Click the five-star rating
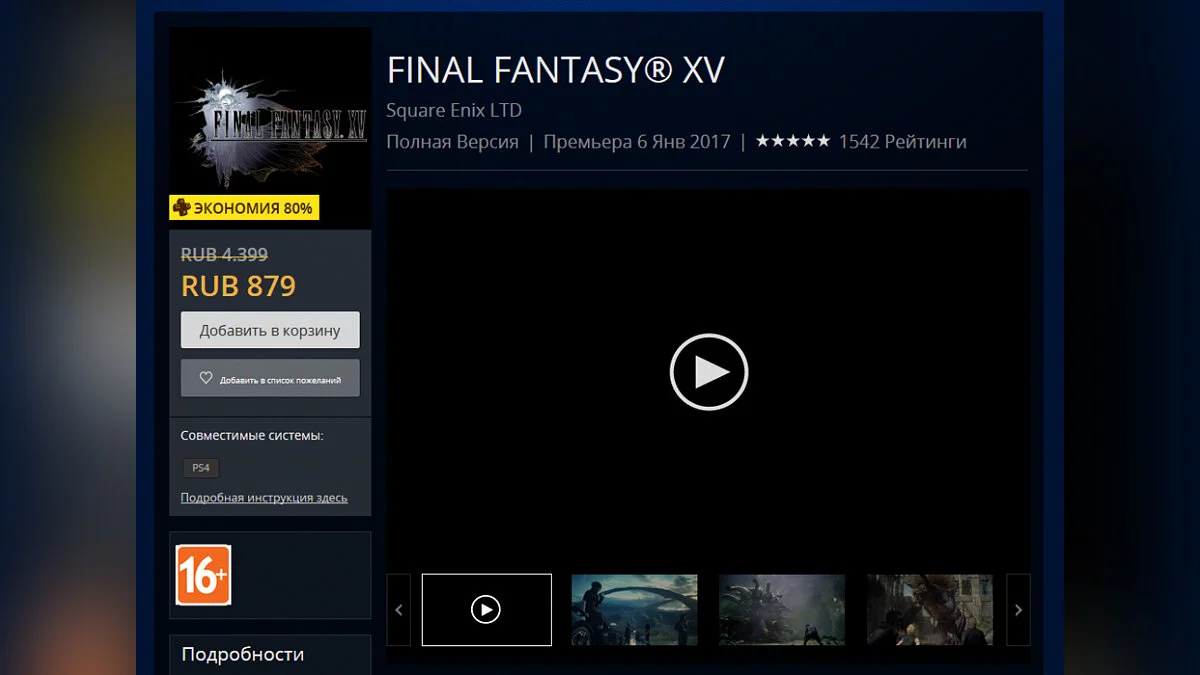This screenshot has height=675, width=1200. click(x=793, y=141)
